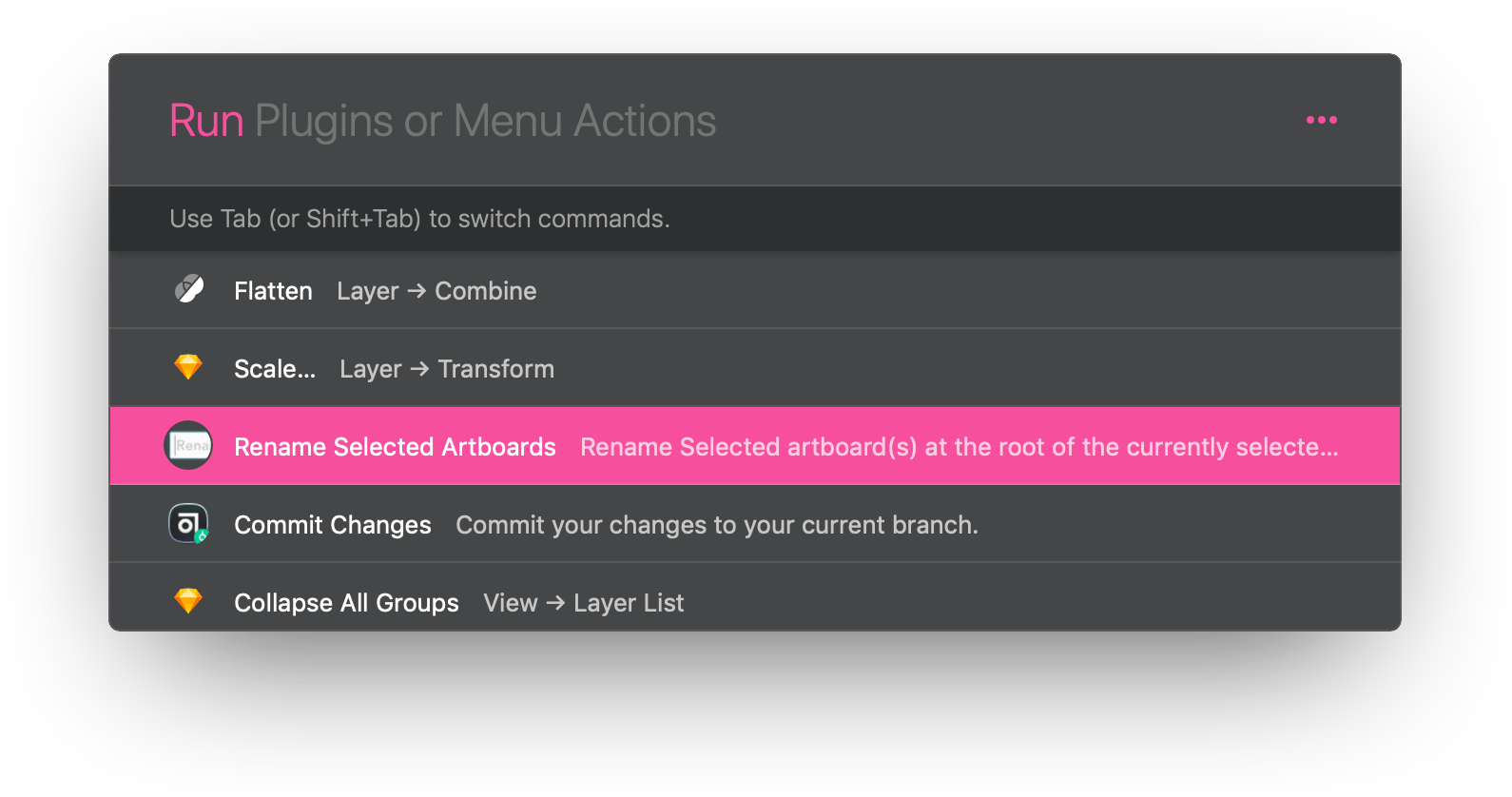Click the Flatten combine icon
1512x797 pixels.
[188, 290]
